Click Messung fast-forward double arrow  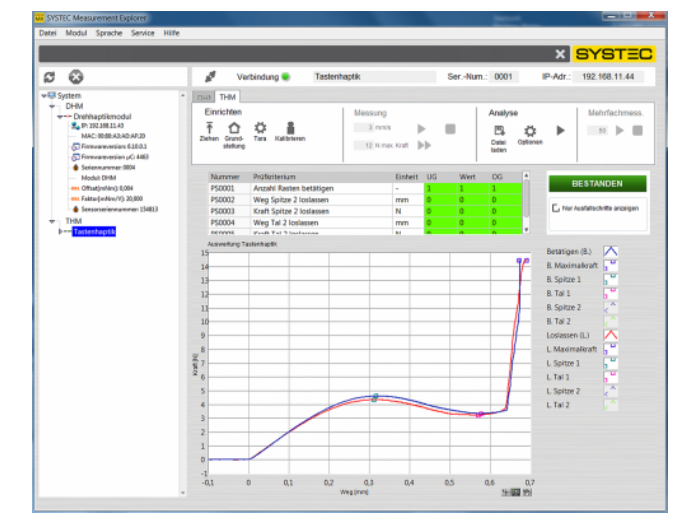click(425, 145)
